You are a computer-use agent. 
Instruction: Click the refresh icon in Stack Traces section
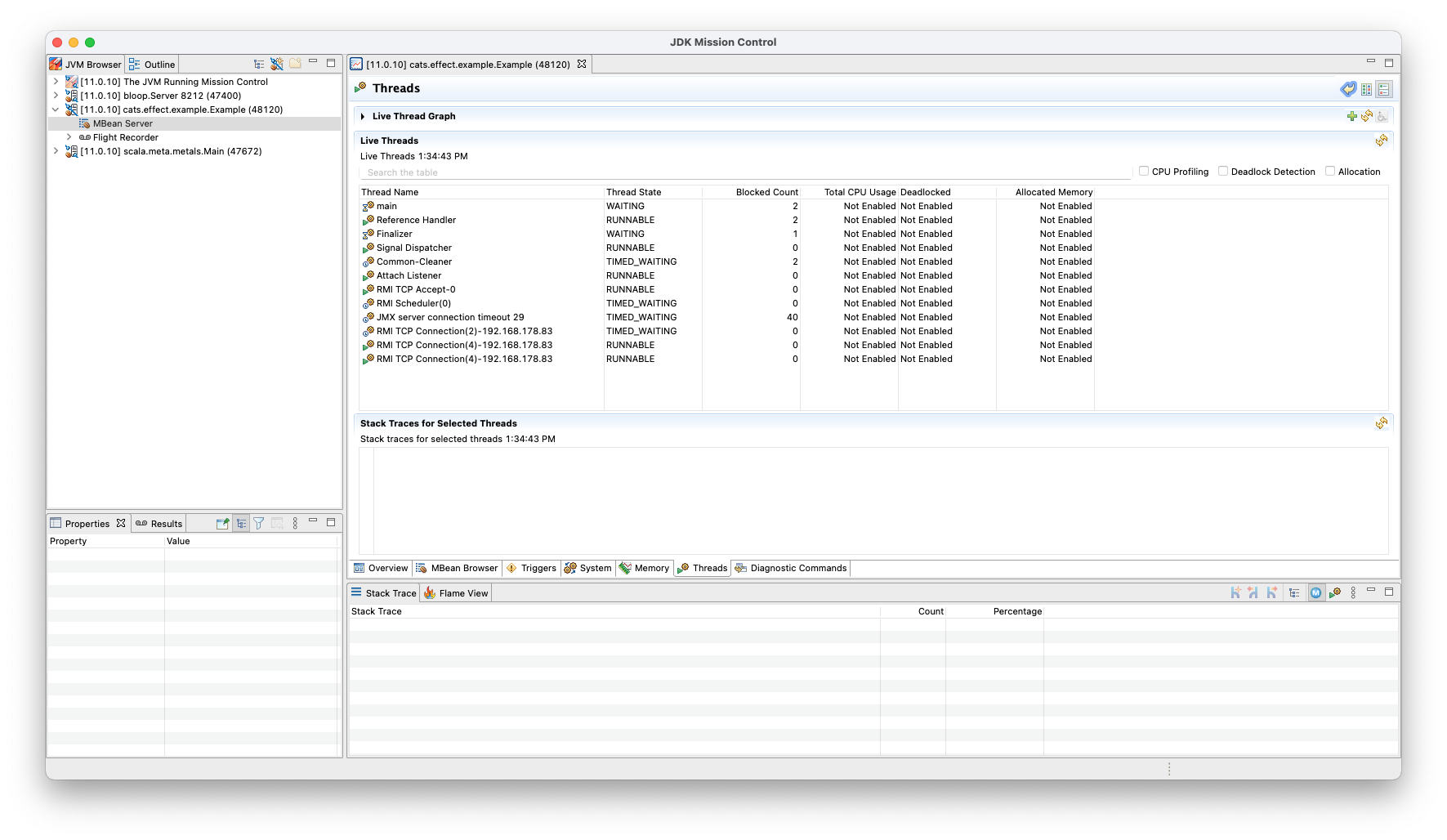coord(1382,423)
